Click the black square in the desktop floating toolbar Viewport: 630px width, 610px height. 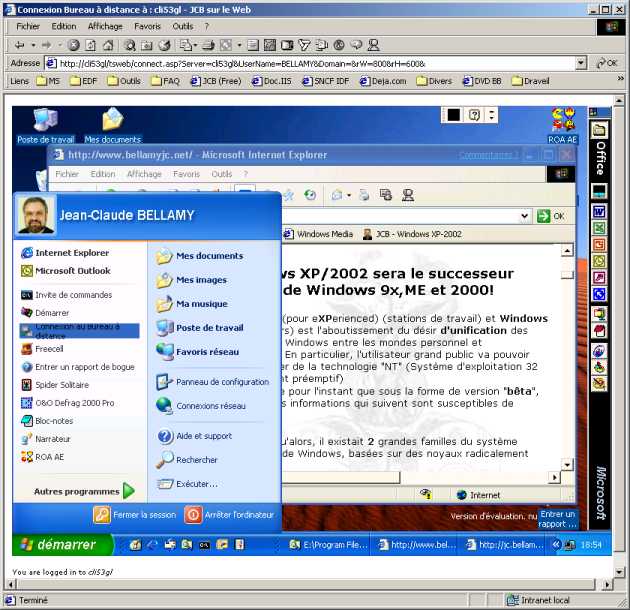pos(454,115)
